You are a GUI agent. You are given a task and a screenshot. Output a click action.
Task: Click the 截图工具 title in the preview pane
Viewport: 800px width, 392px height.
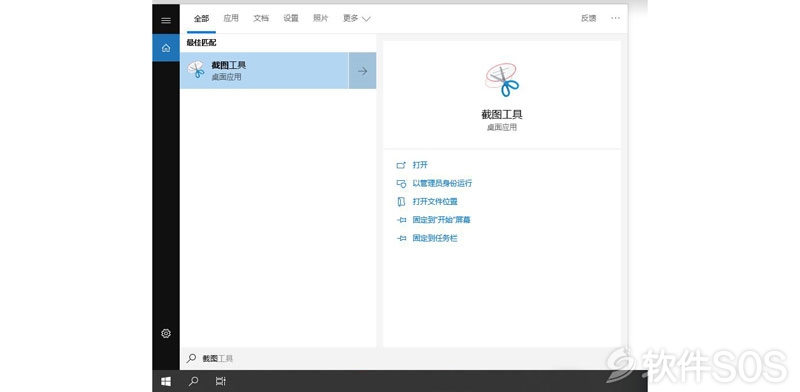[502, 114]
